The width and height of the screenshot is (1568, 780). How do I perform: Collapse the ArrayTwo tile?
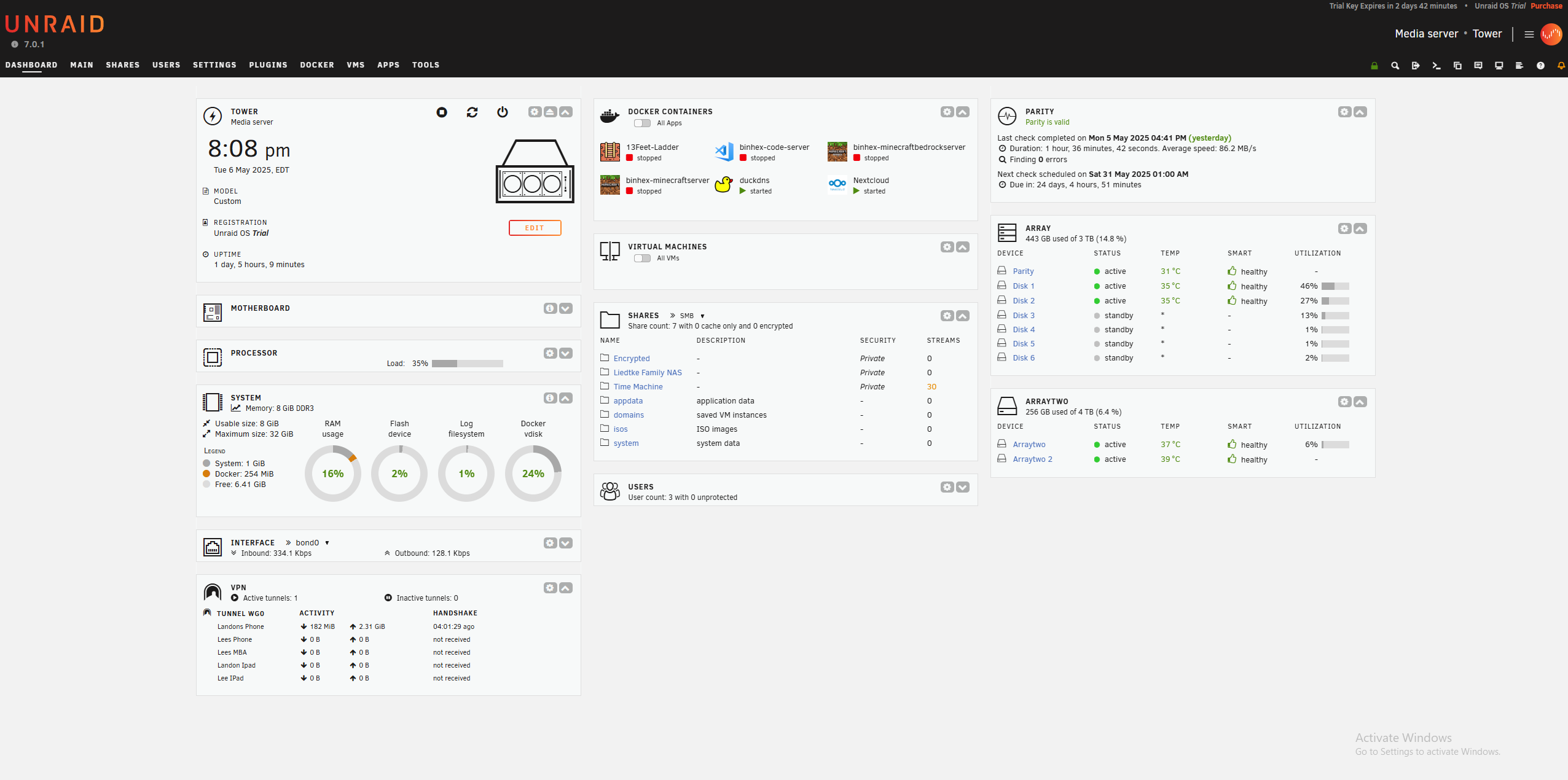[1360, 402]
